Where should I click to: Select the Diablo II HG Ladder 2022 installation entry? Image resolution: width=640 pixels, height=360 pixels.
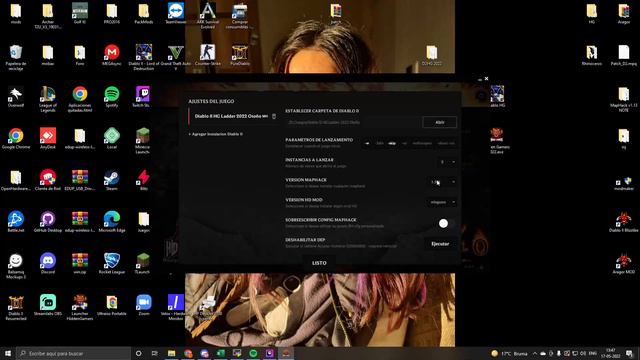[231, 116]
